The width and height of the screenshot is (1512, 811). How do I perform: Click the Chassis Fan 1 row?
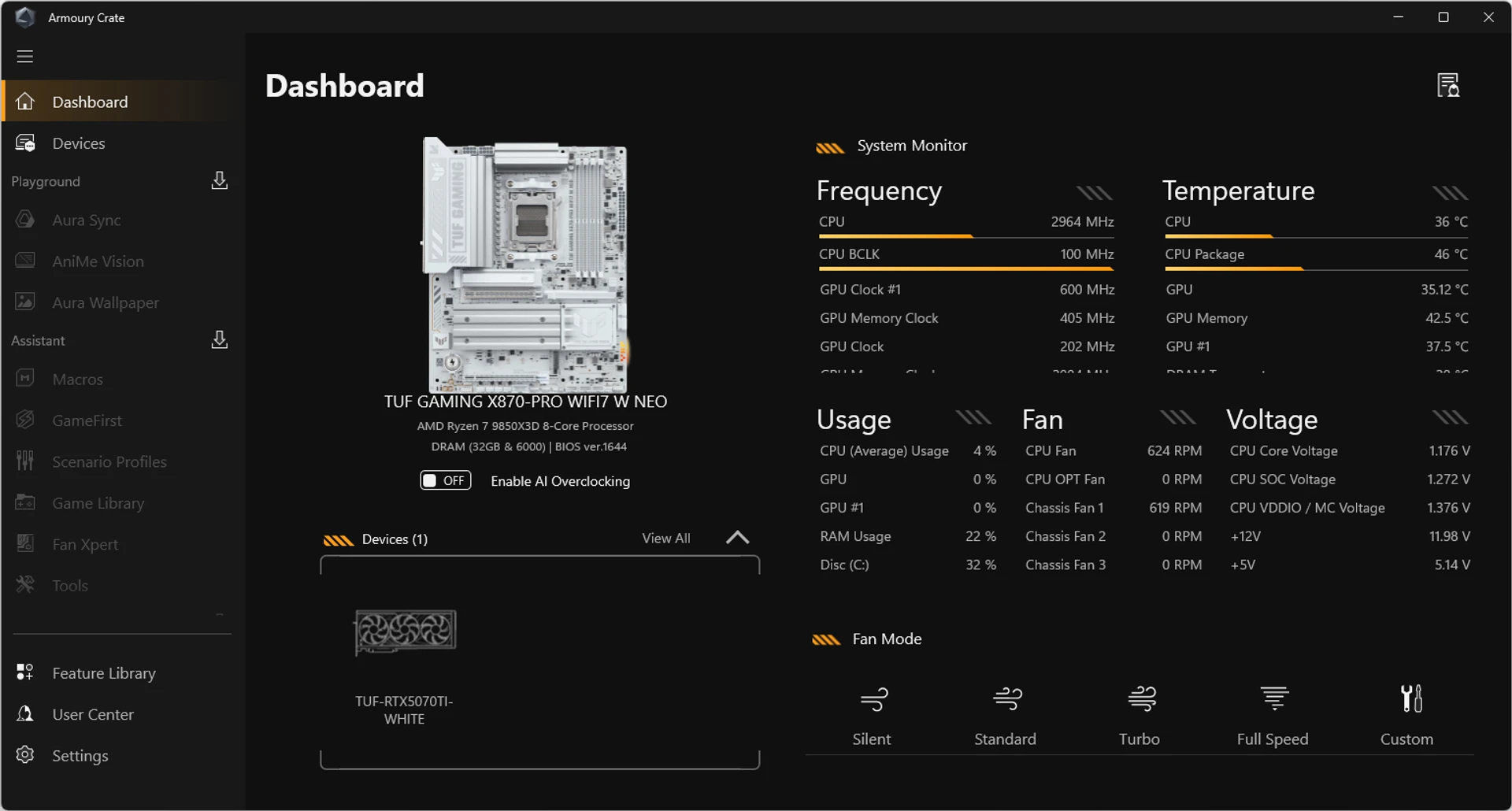(1114, 508)
